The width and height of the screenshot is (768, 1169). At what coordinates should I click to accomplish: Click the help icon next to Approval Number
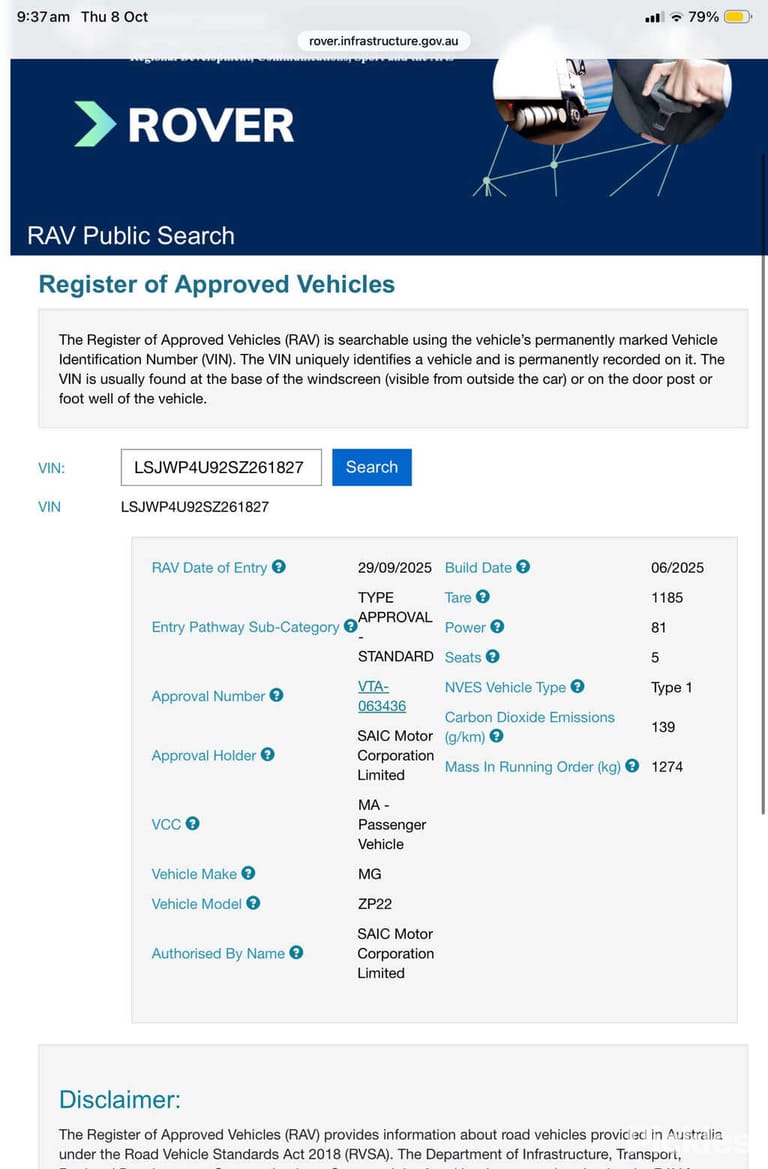[277, 695]
